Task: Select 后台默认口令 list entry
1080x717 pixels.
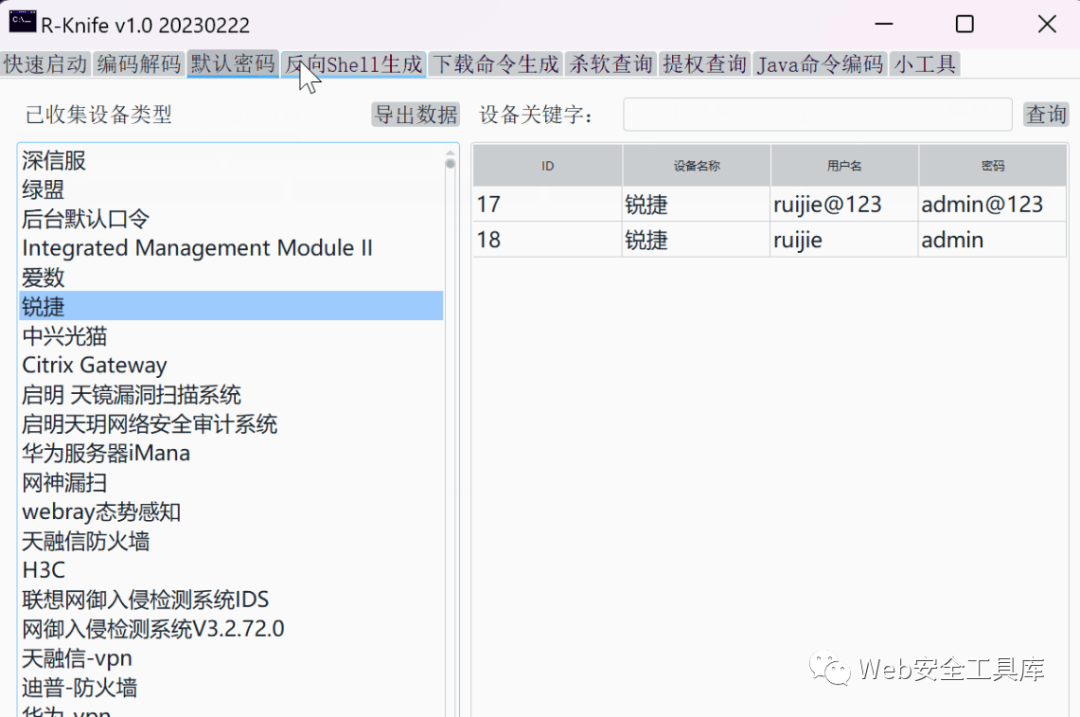Action: pyautogui.click(x=231, y=219)
